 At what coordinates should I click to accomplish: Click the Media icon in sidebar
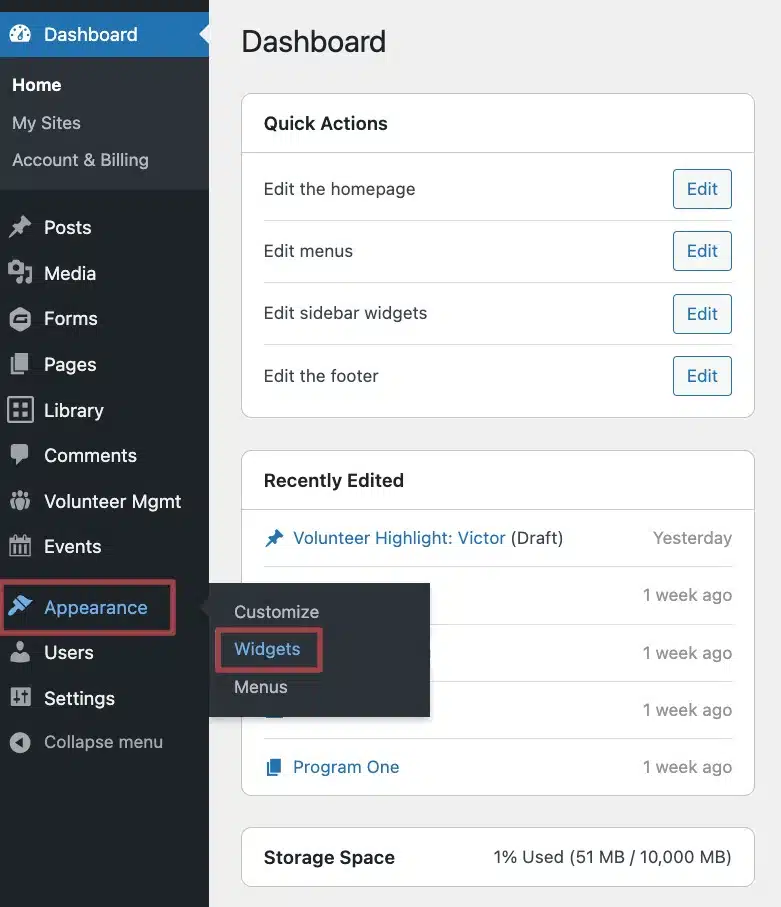click(20, 272)
